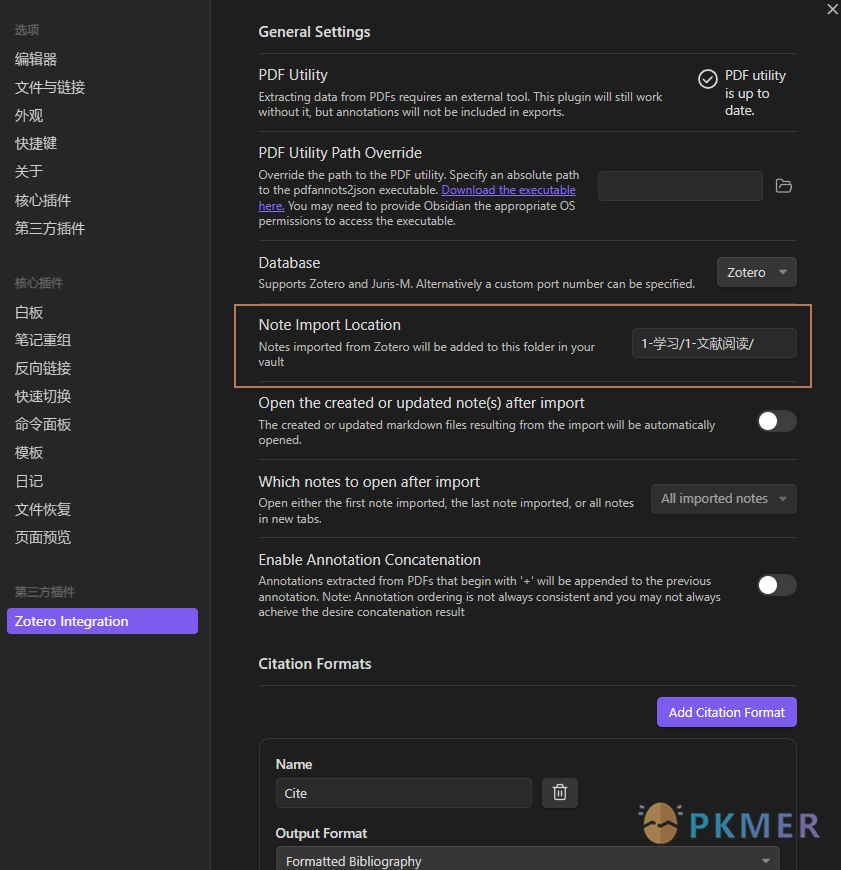Open 白板 plugin settings
The image size is (841, 870).
(29, 312)
